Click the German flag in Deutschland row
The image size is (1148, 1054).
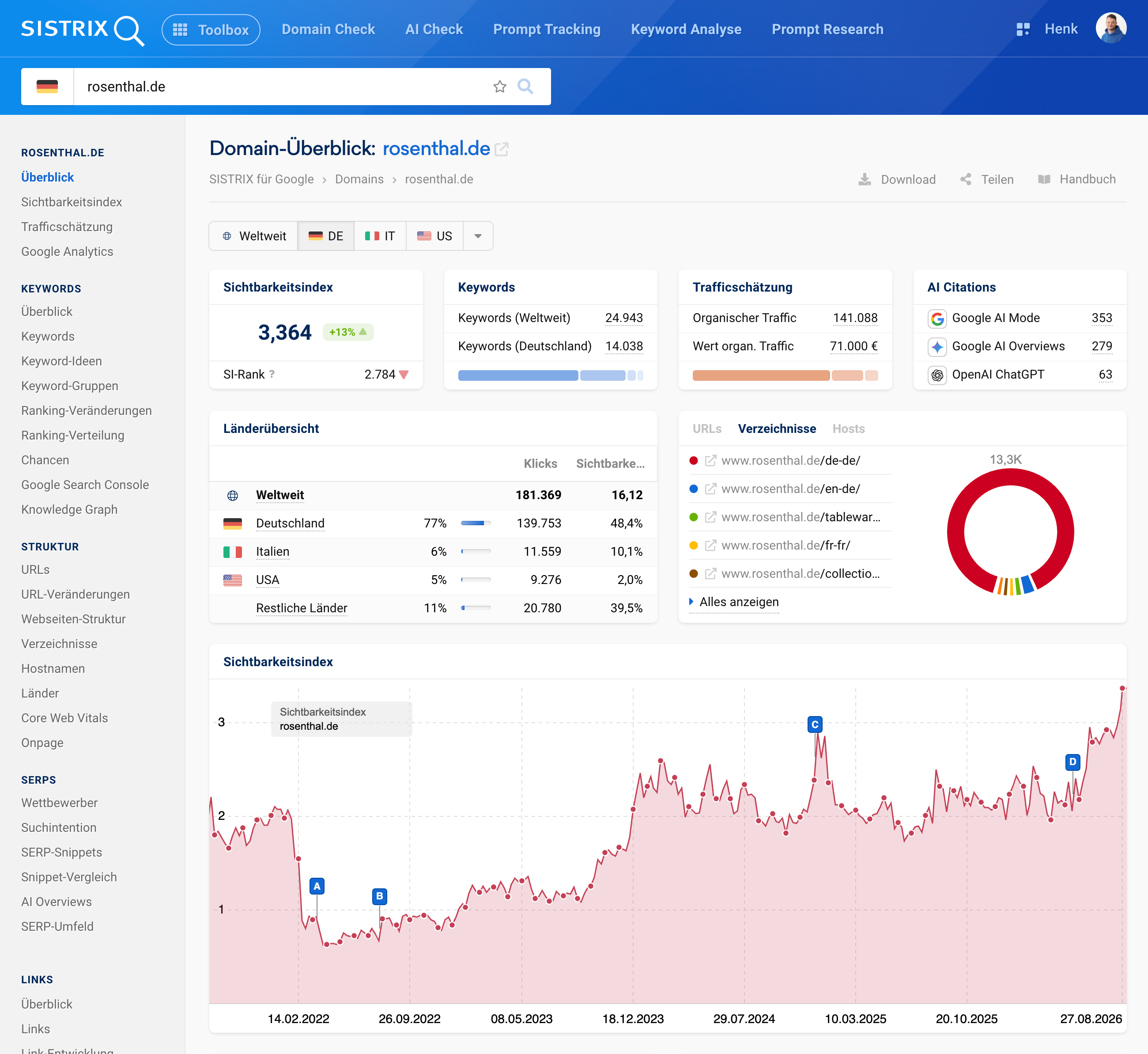pyautogui.click(x=233, y=523)
